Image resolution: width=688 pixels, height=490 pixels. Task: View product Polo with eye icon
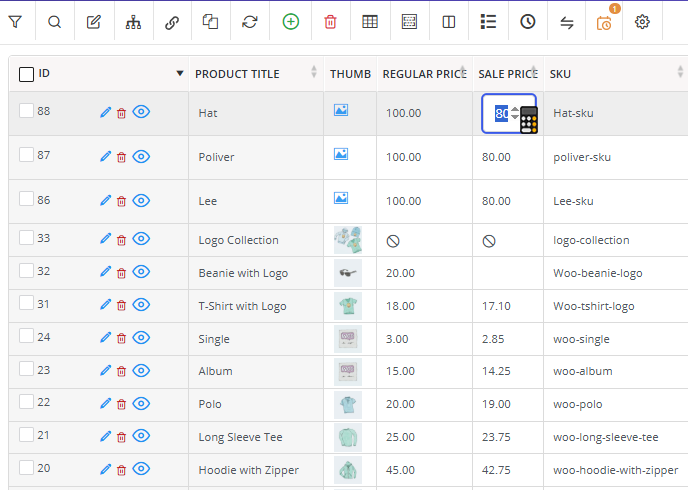141,404
